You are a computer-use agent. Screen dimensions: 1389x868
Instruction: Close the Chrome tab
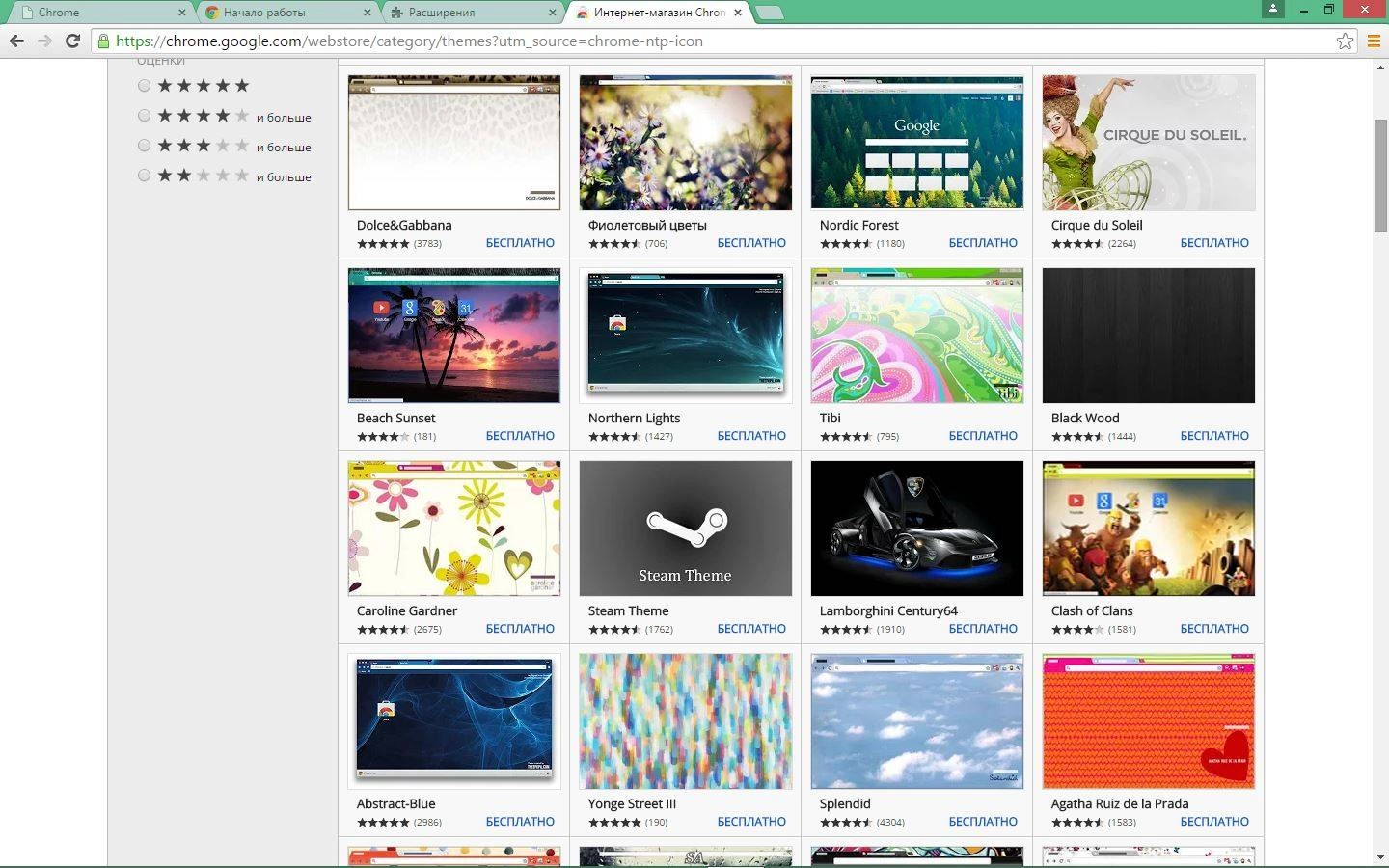(182, 13)
